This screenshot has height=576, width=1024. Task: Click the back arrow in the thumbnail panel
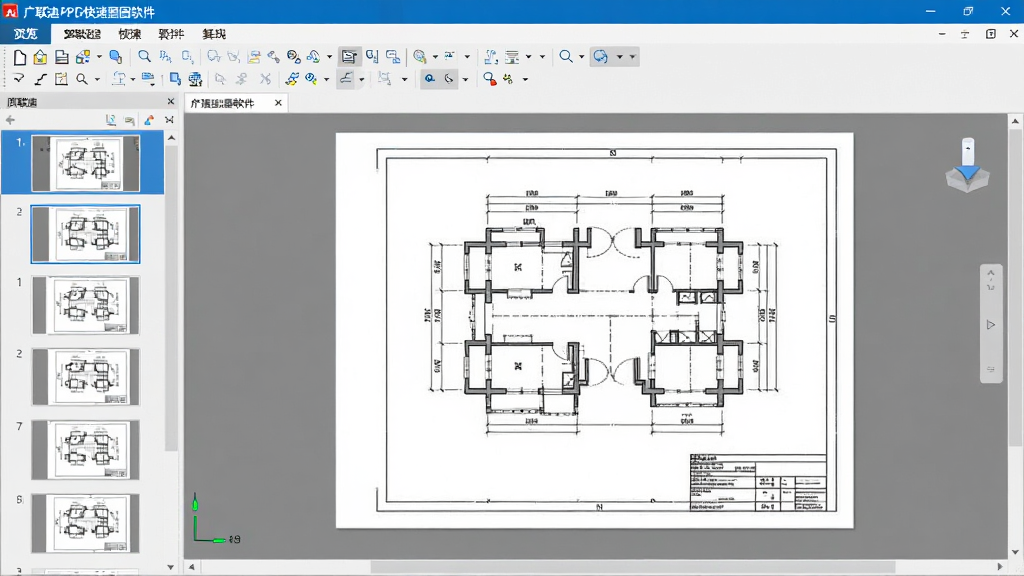[10, 120]
